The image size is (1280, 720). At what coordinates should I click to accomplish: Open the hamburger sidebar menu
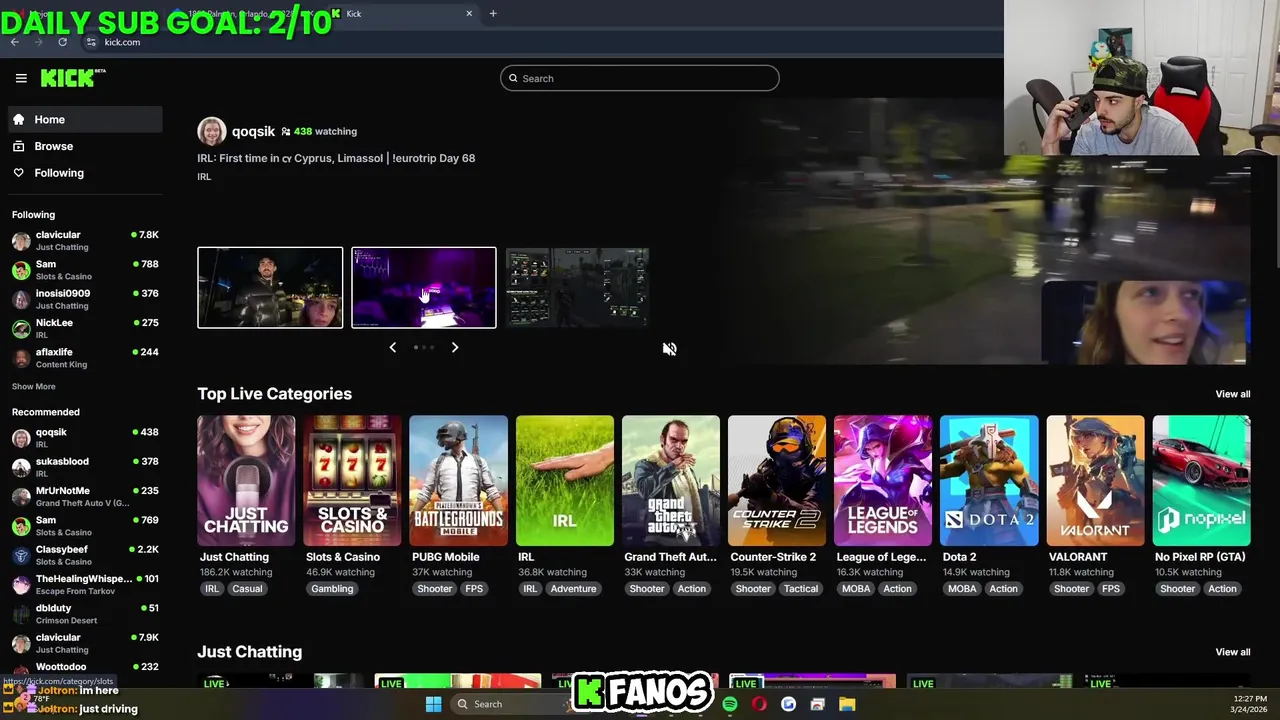pos(21,78)
